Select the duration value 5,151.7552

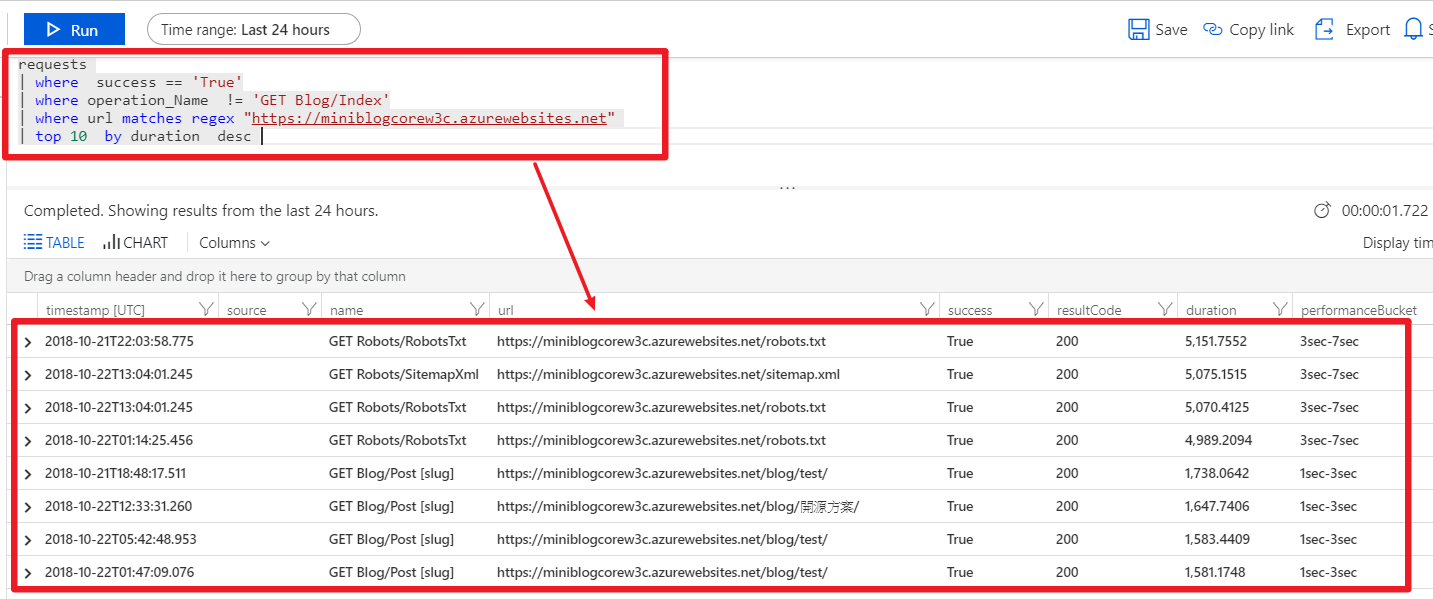point(1215,341)
